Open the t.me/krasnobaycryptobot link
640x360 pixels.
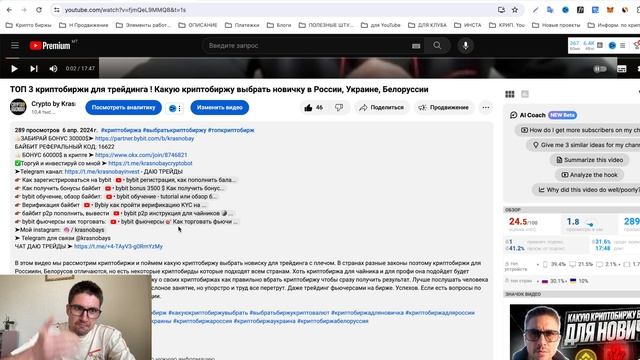coord(150,163)
